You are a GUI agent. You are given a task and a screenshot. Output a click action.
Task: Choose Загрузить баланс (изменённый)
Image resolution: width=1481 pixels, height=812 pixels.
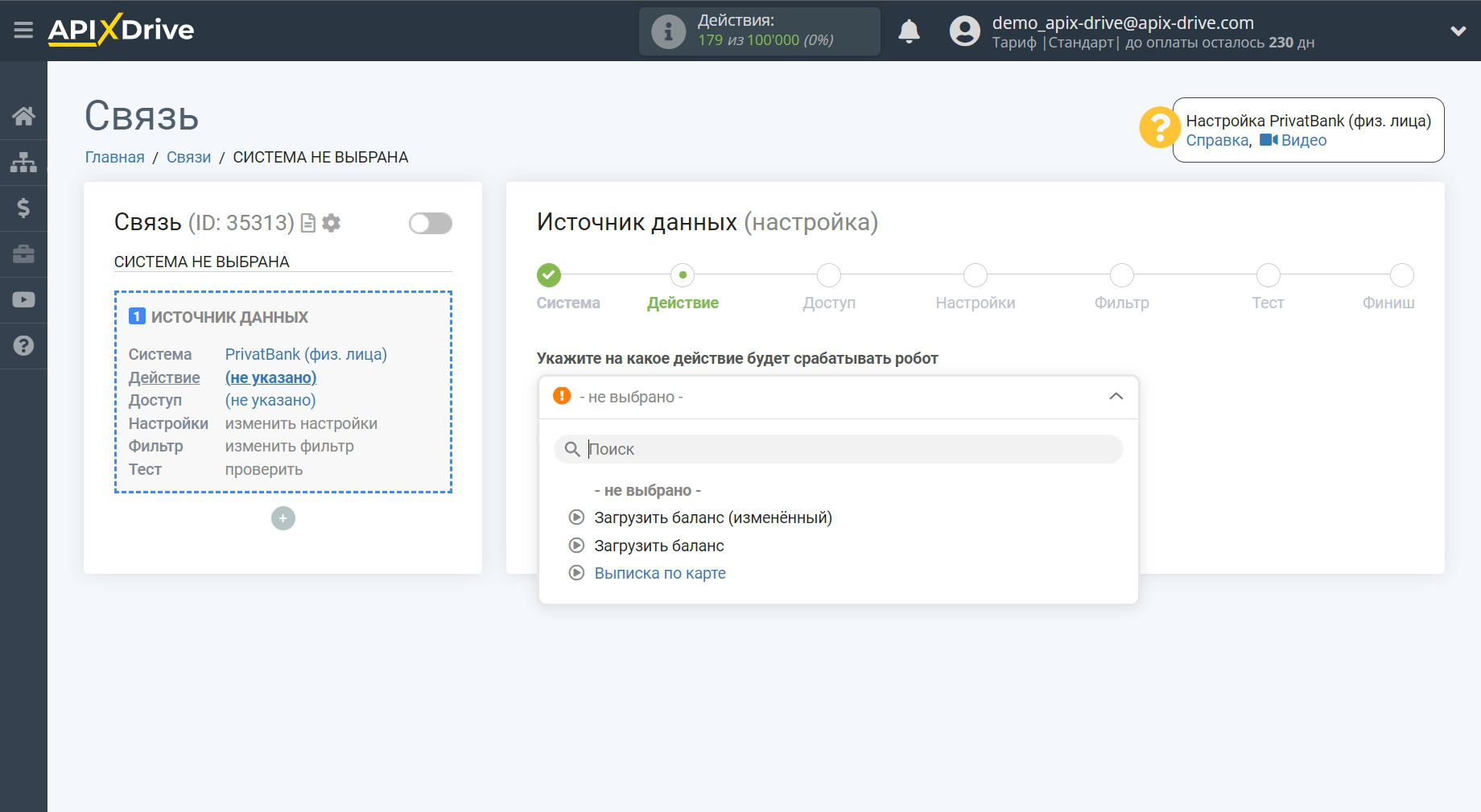713,517
